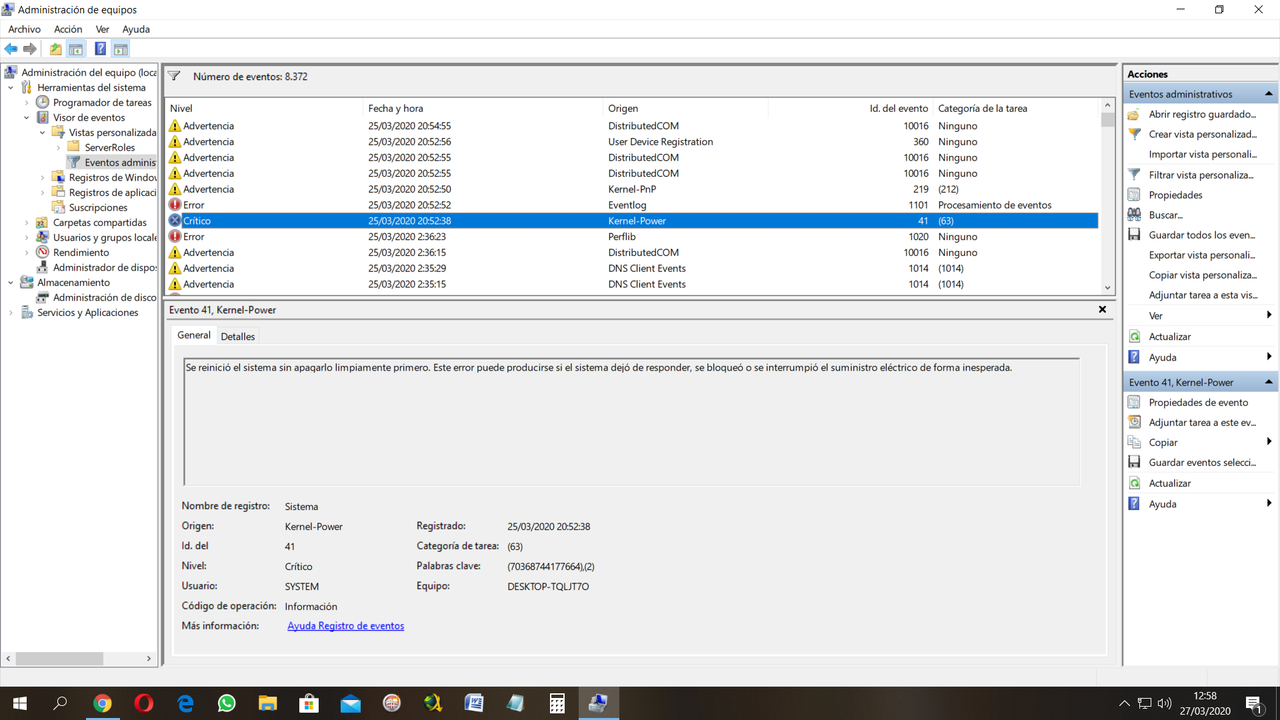
Task: Switch to the Detalles tab
Action: coord(238,336)
